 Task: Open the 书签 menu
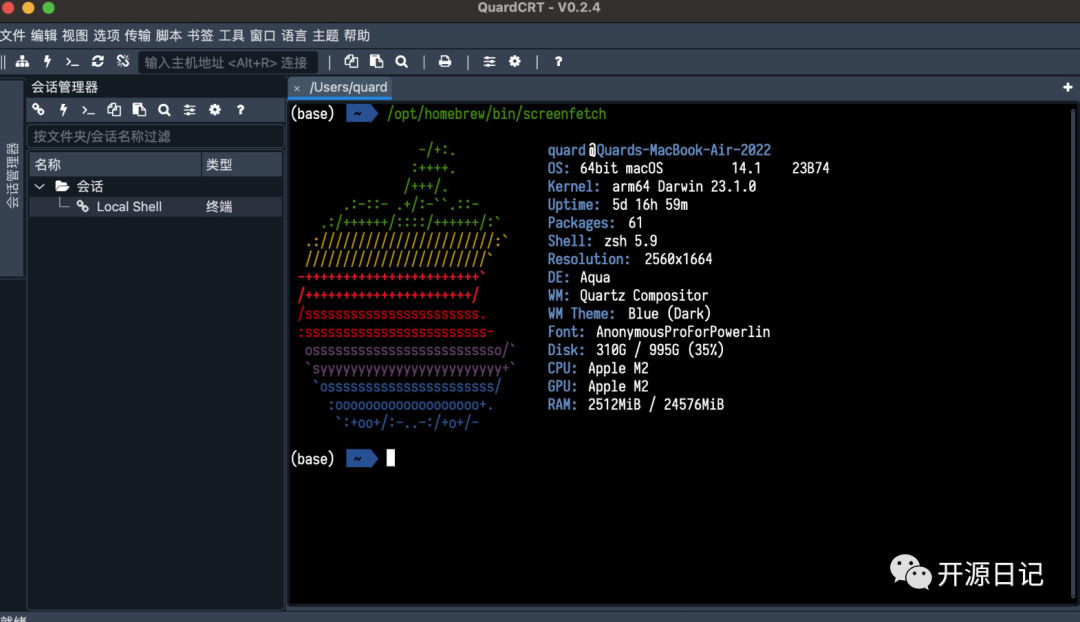tap(200, 36)
